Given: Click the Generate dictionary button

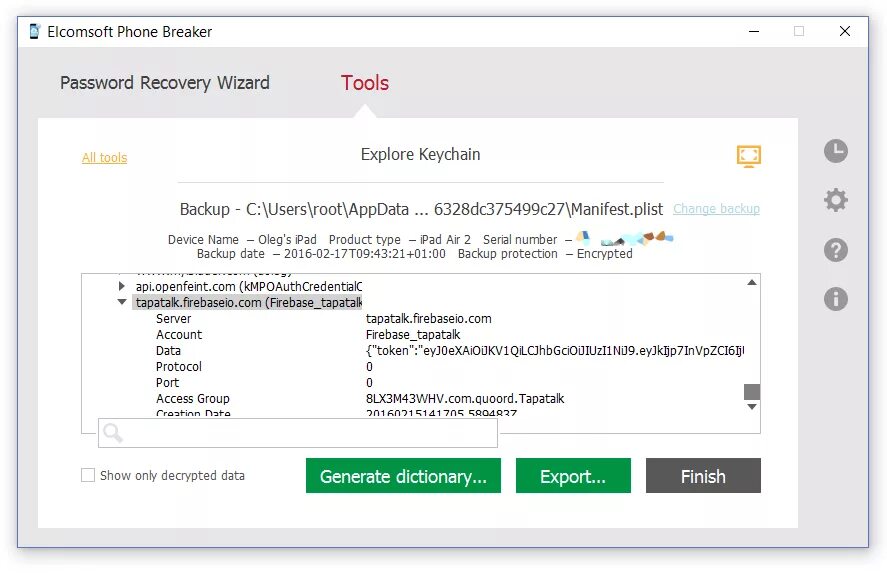Looking at the screenshot, I should click(403, 476).
